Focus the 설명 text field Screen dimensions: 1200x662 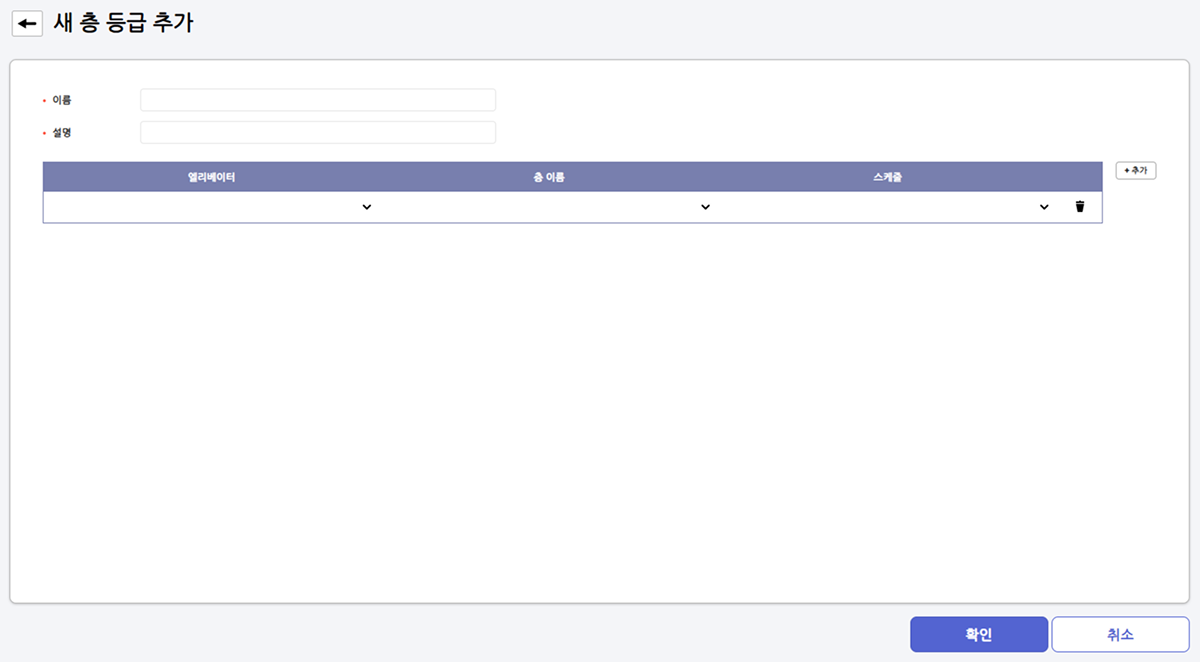pos(318,132)
